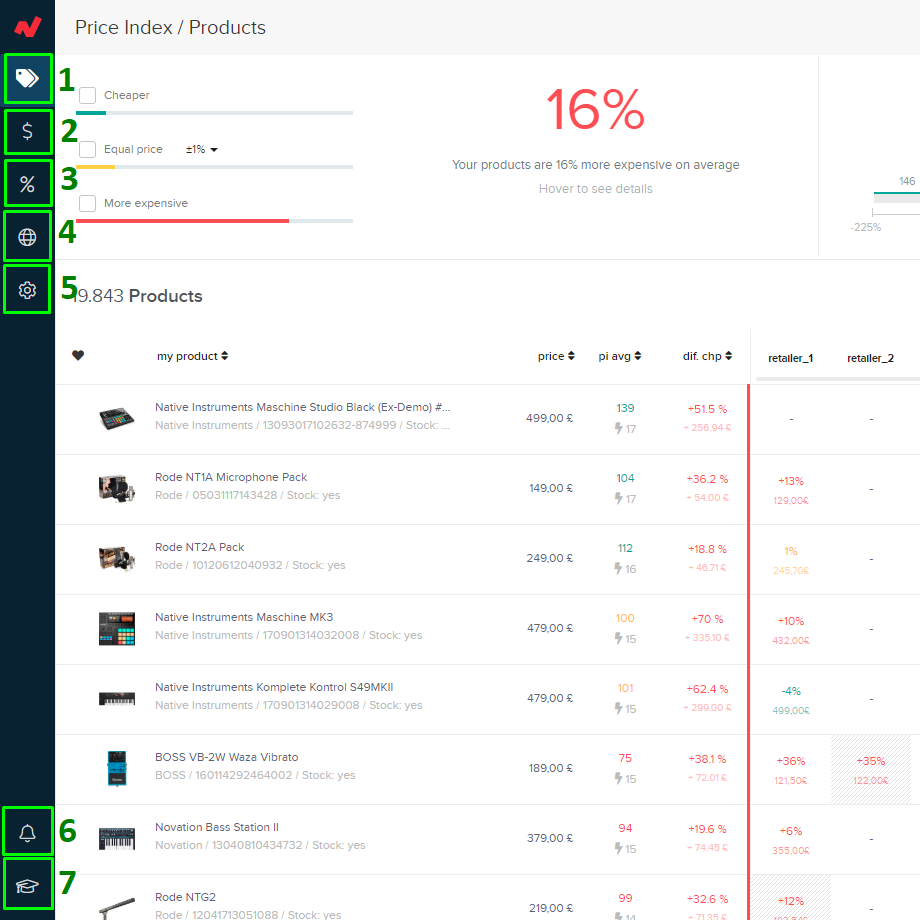The image size is (920, 920).
Task: Click the retailer_2 column header
Action: (x=870, y=358)
